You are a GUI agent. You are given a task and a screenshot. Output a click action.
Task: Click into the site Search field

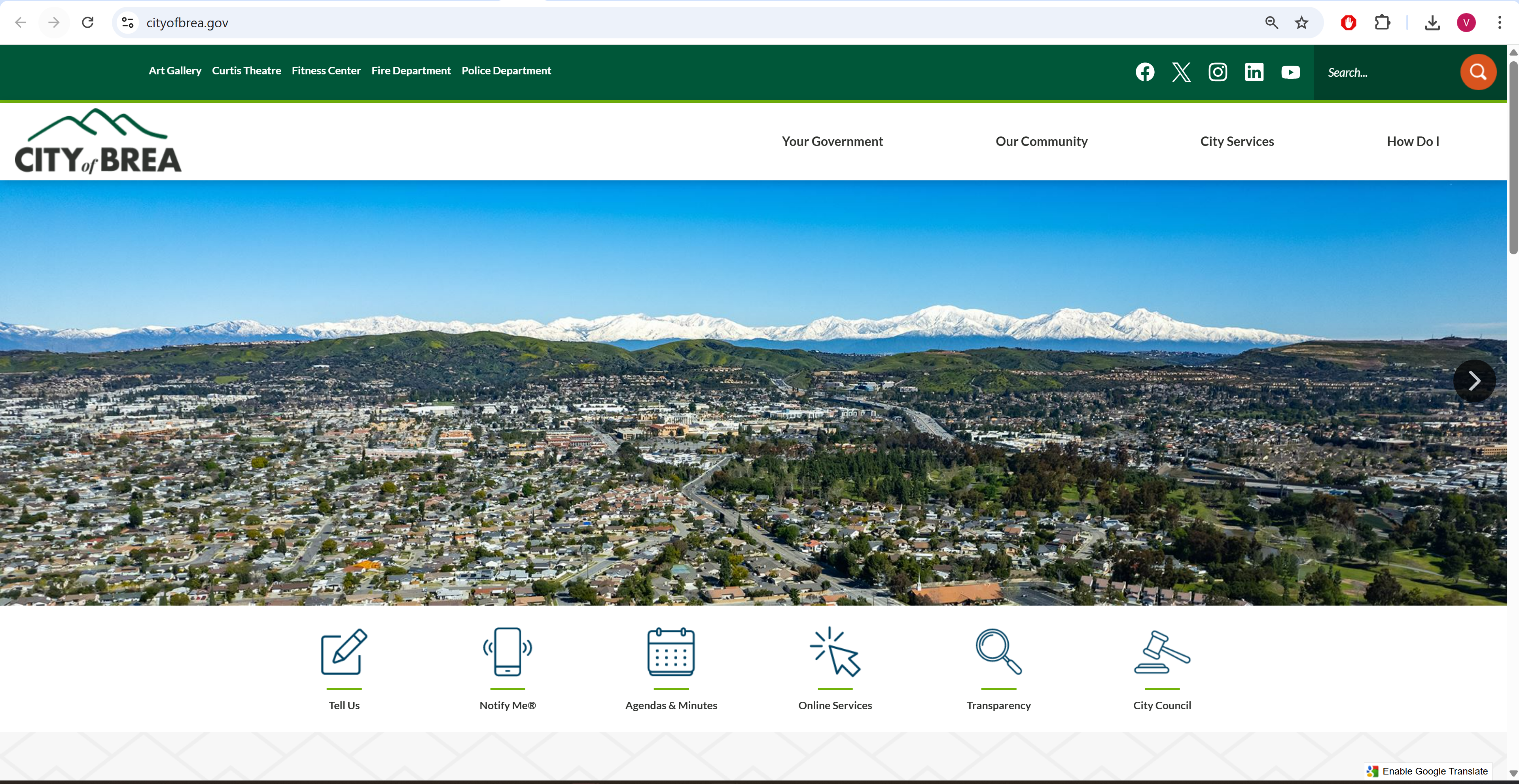tap(1386, 72)
